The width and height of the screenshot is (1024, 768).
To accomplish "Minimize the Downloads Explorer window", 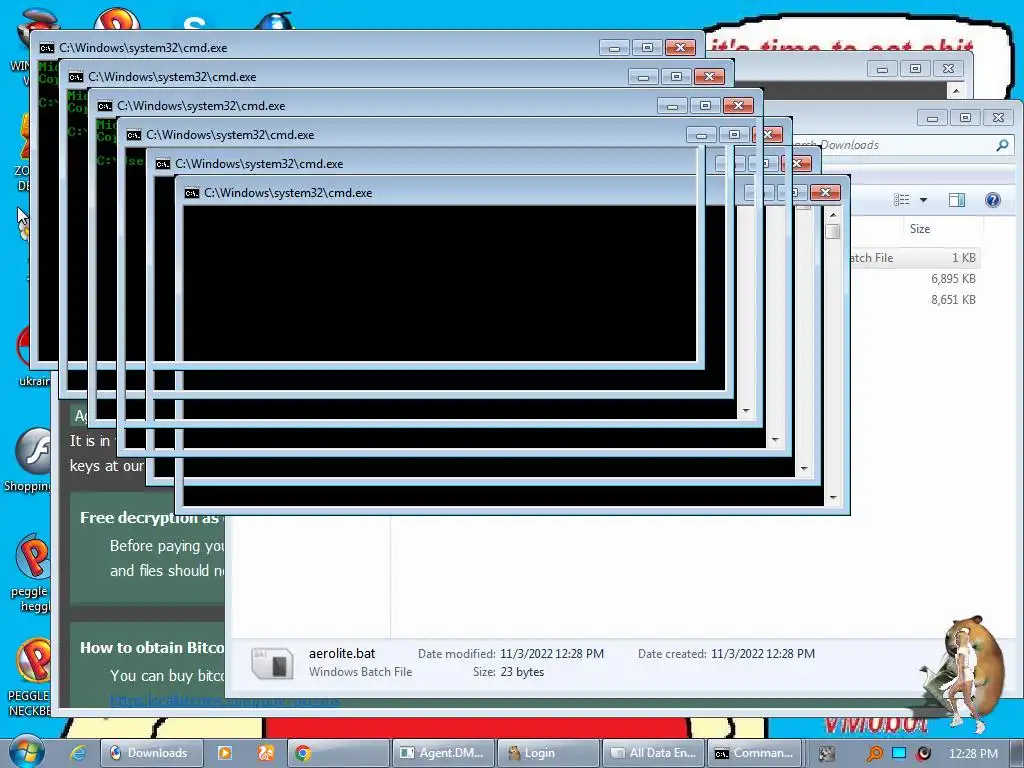I will click(932, 118).
